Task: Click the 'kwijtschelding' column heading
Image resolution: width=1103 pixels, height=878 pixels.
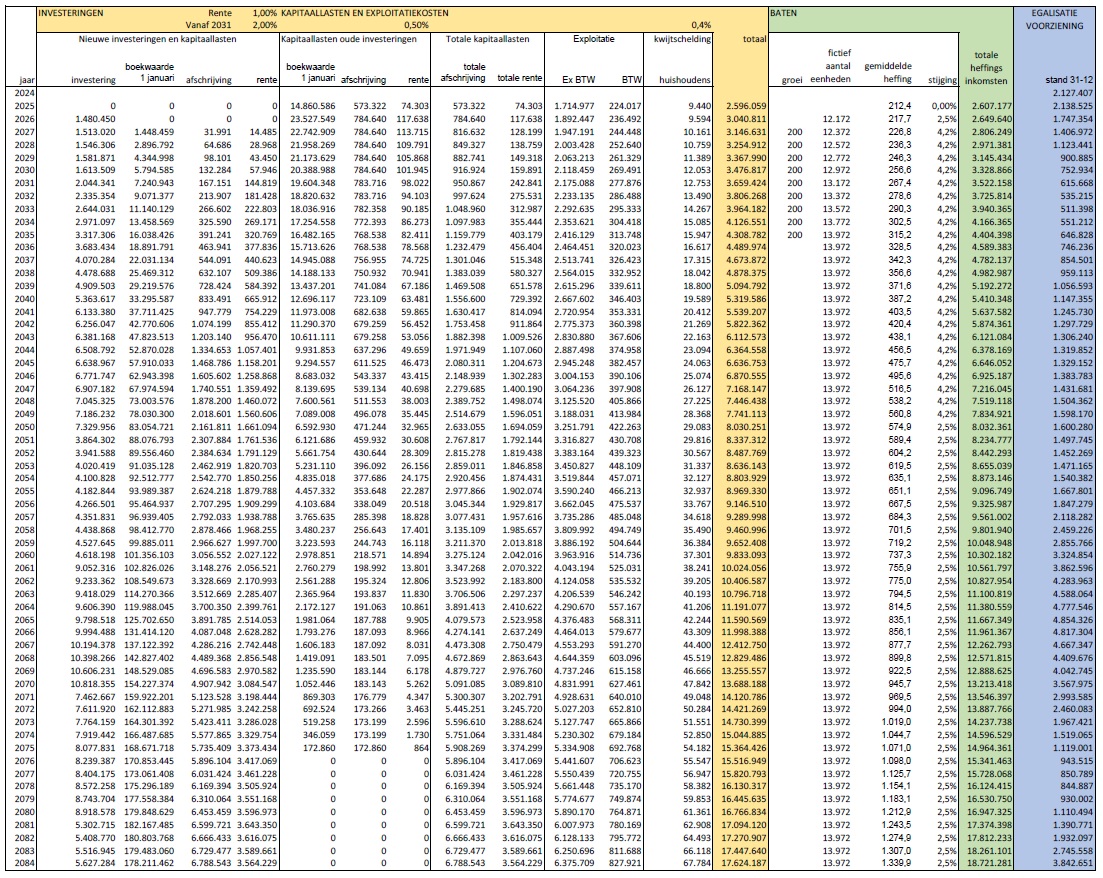Action: 682,39
